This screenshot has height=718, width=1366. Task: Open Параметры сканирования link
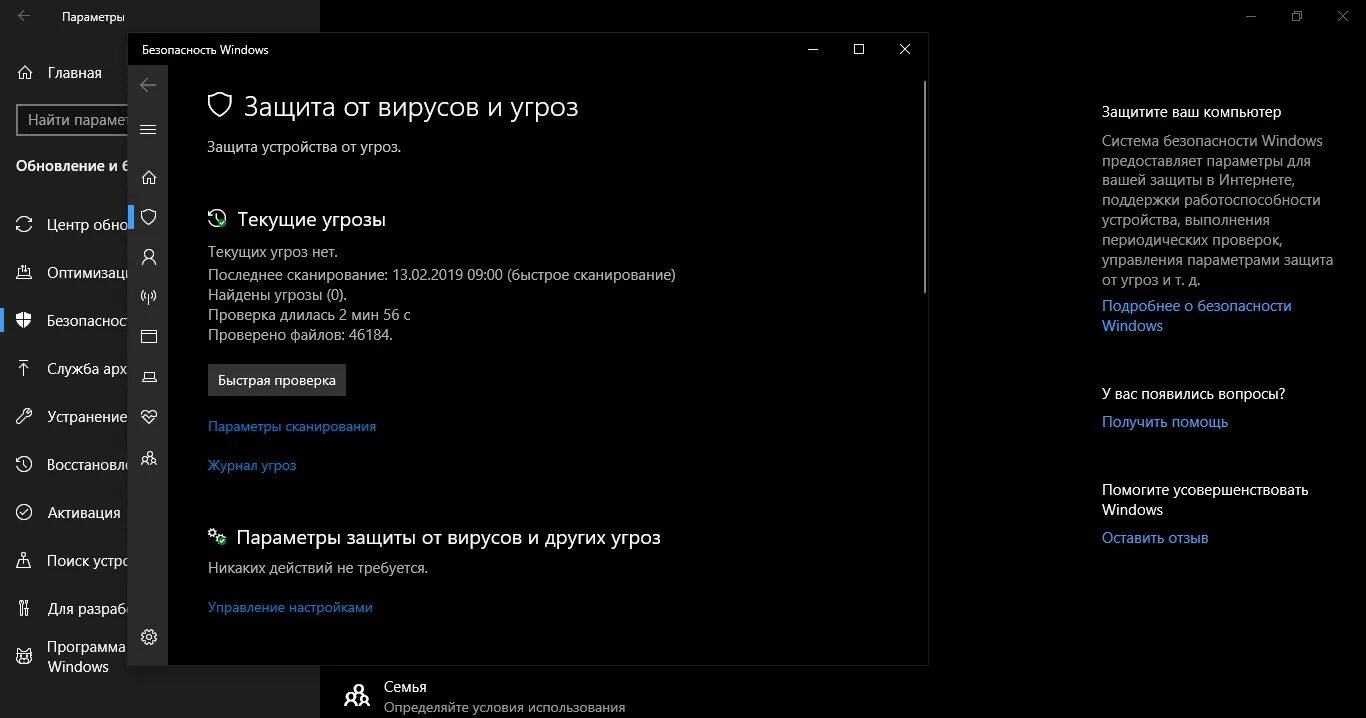click(x=292, y=426)
